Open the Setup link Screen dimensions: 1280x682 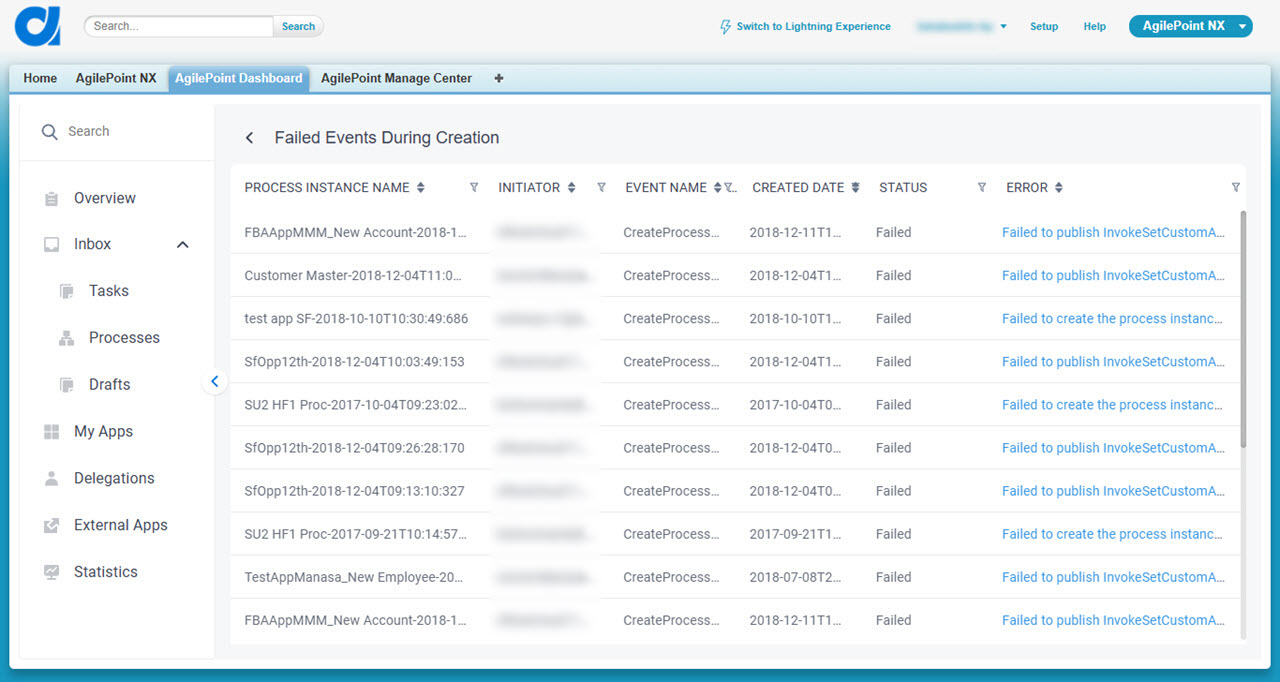pos(1044,27)
